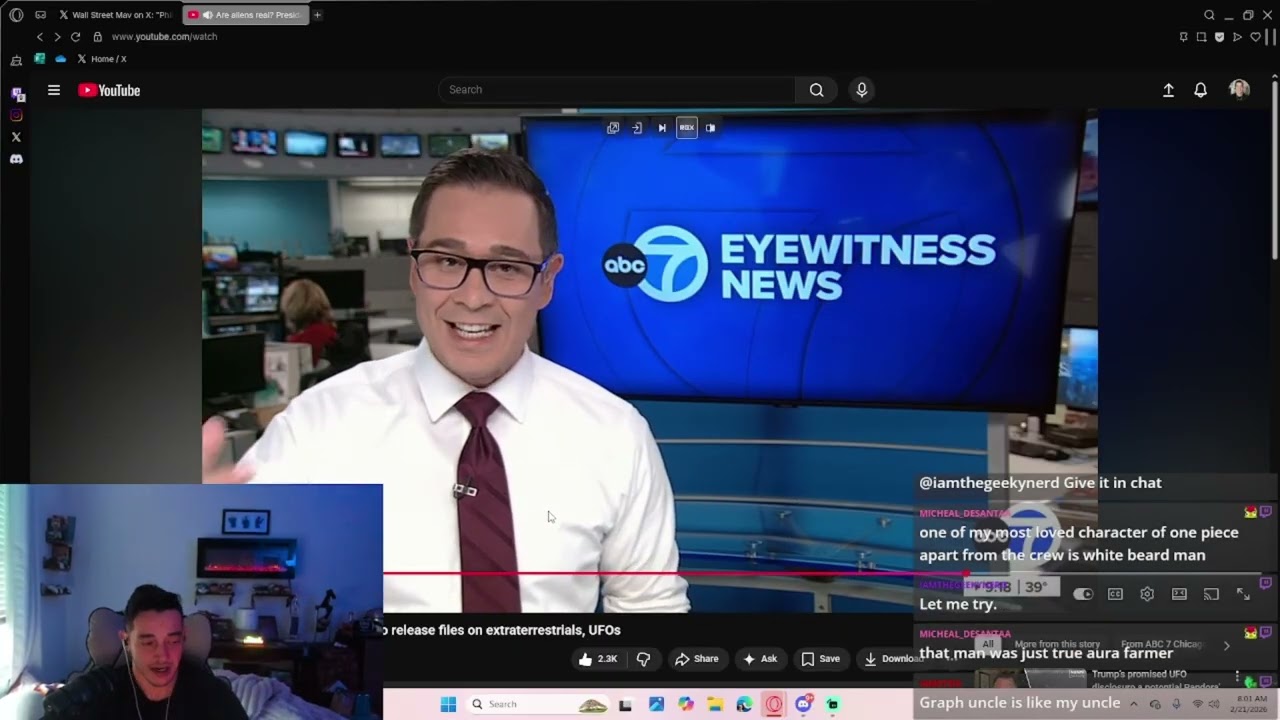Open the Windows Start menu
1280x720 pixels.
click(448, 704)
